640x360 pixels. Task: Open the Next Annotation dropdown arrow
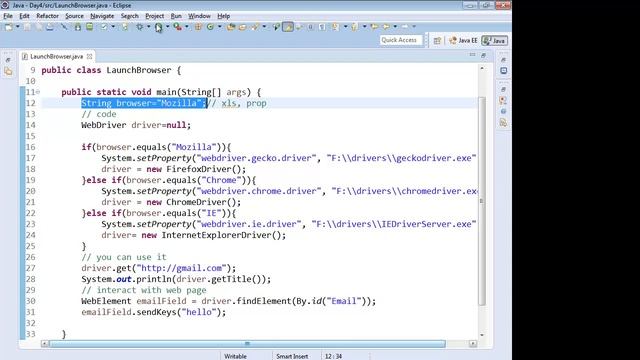tap(346, 27)
